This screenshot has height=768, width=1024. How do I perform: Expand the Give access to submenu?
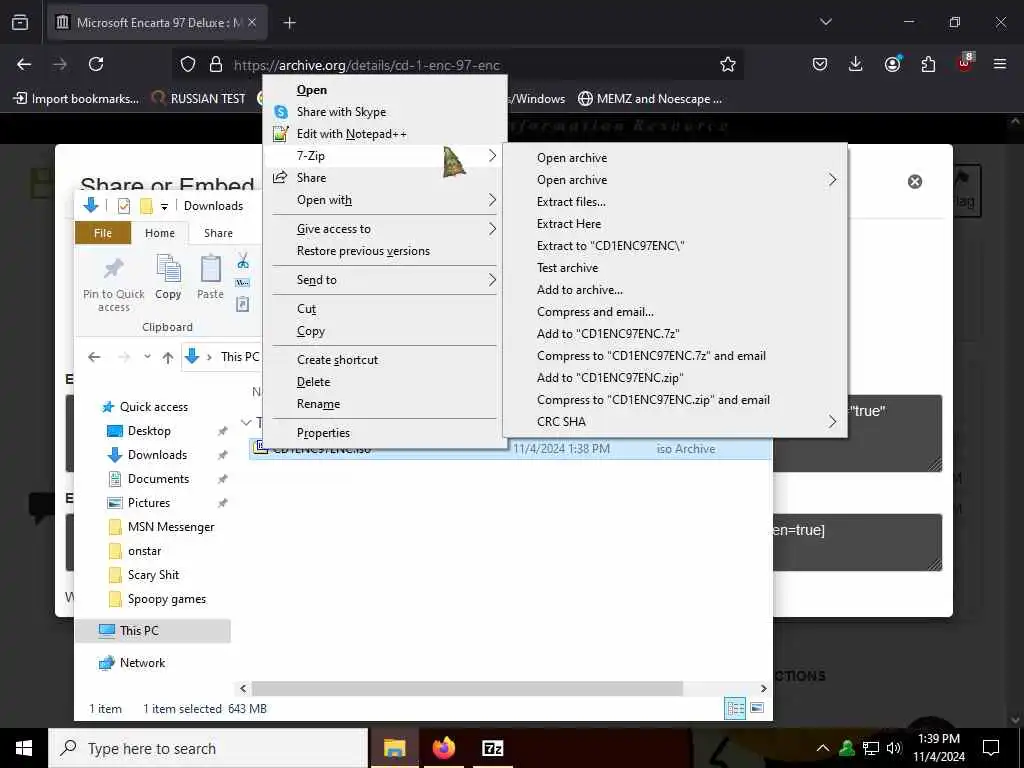tap(385, 229)
